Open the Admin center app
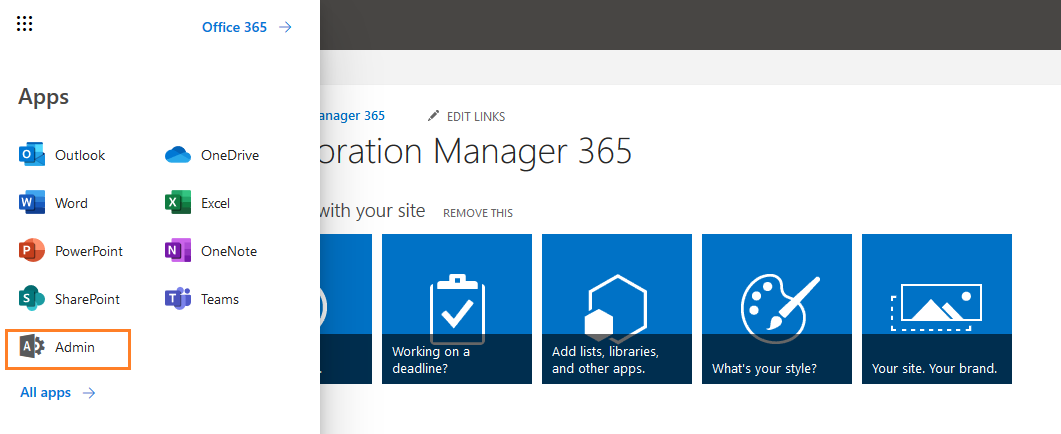The width and height of the screenshot is (1061, 434). [68, 349]
